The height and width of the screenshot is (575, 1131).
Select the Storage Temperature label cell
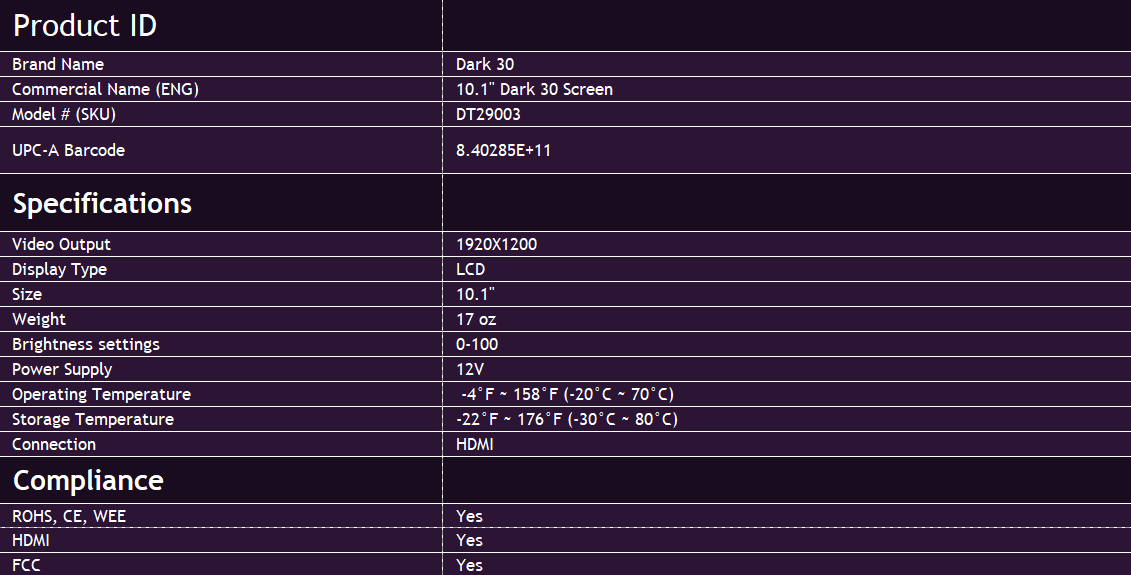click(221, 419)
